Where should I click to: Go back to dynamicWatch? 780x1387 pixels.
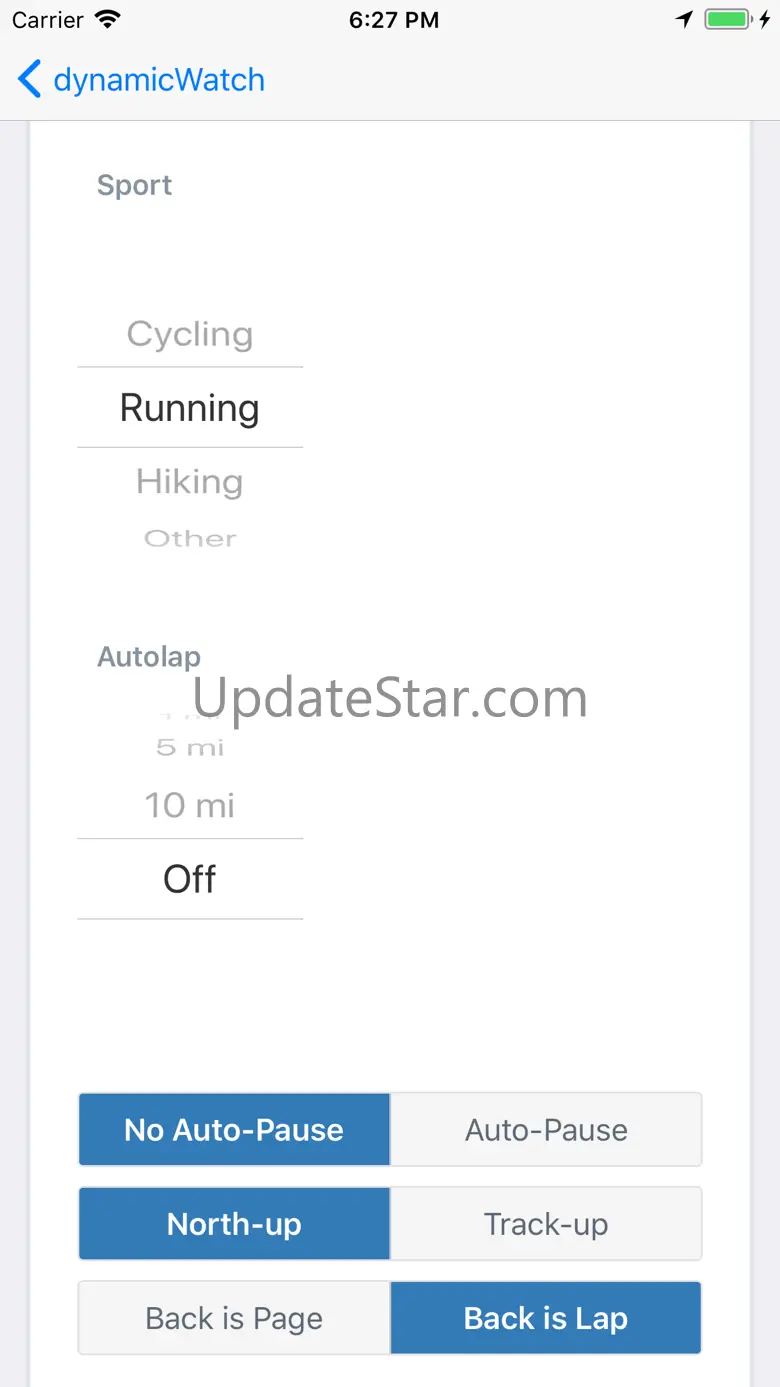[x=158, y=80]
